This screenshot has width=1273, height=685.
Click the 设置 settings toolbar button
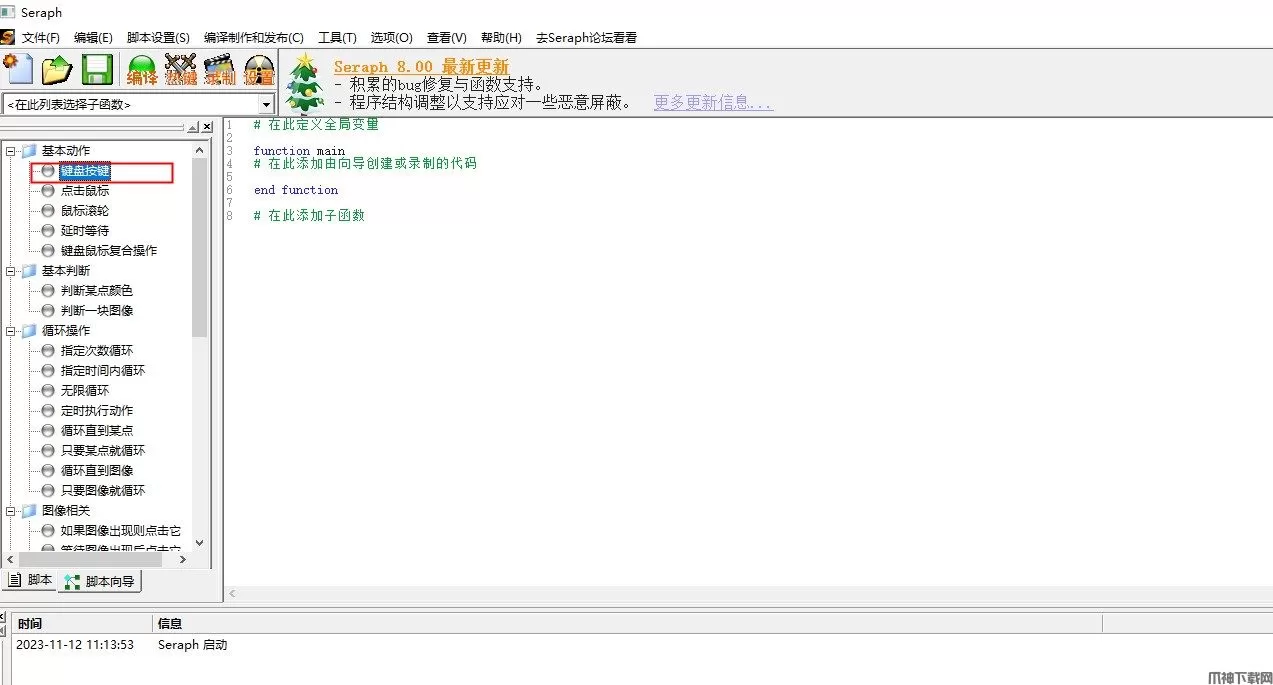(x=259, y=70)
